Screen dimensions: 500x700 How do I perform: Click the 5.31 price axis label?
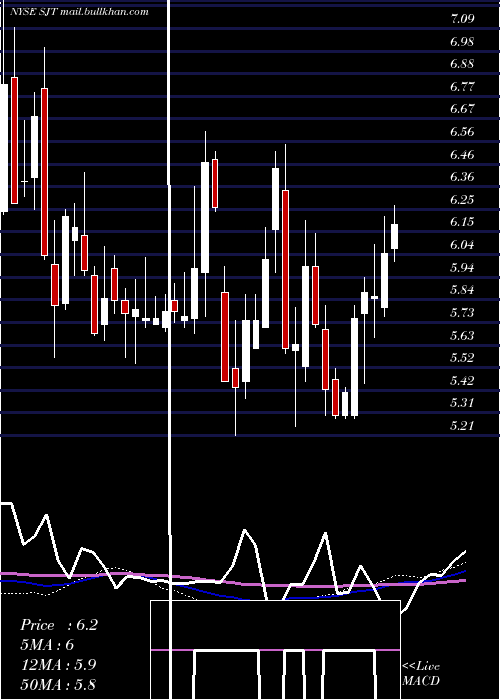tap(462, 403)
